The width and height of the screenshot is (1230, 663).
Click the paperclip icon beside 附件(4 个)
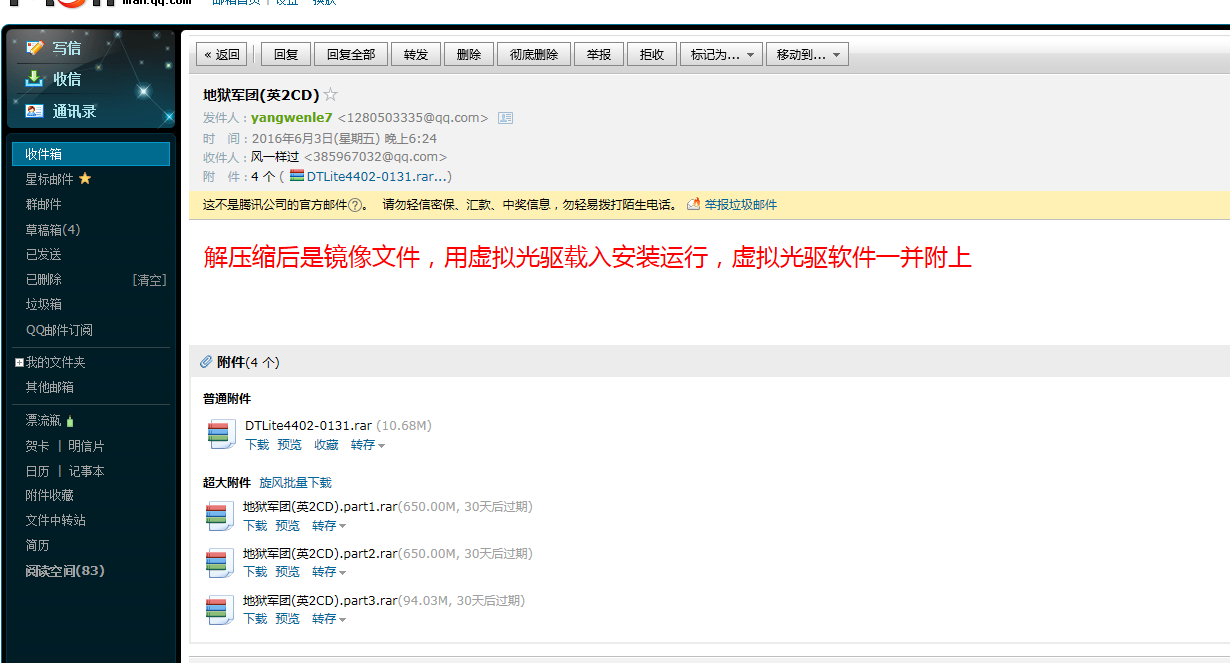(206, 362)
